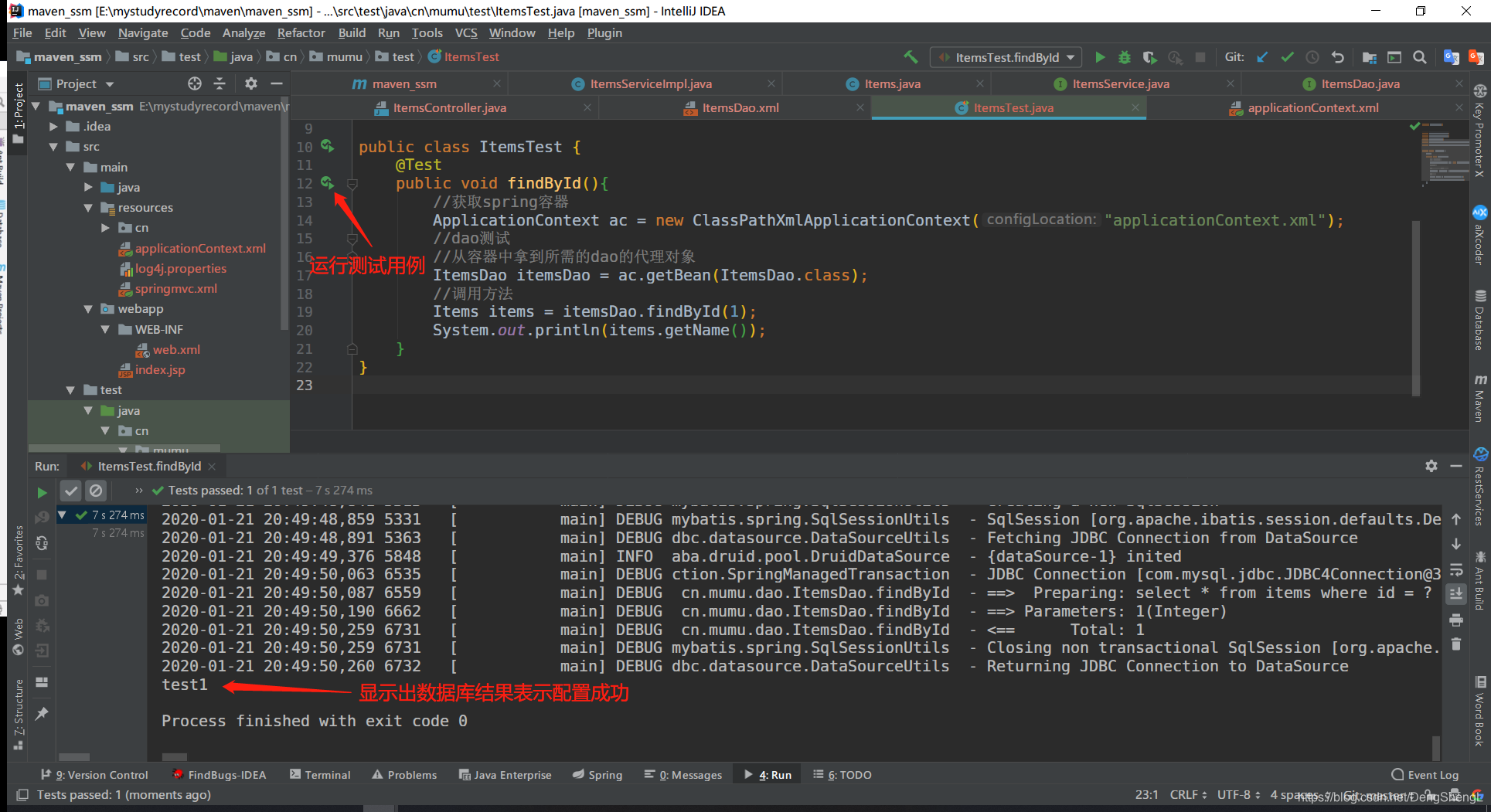Toggle Structure tool window on left edge
Screen dimensions: 1491x812
(19, 715)
